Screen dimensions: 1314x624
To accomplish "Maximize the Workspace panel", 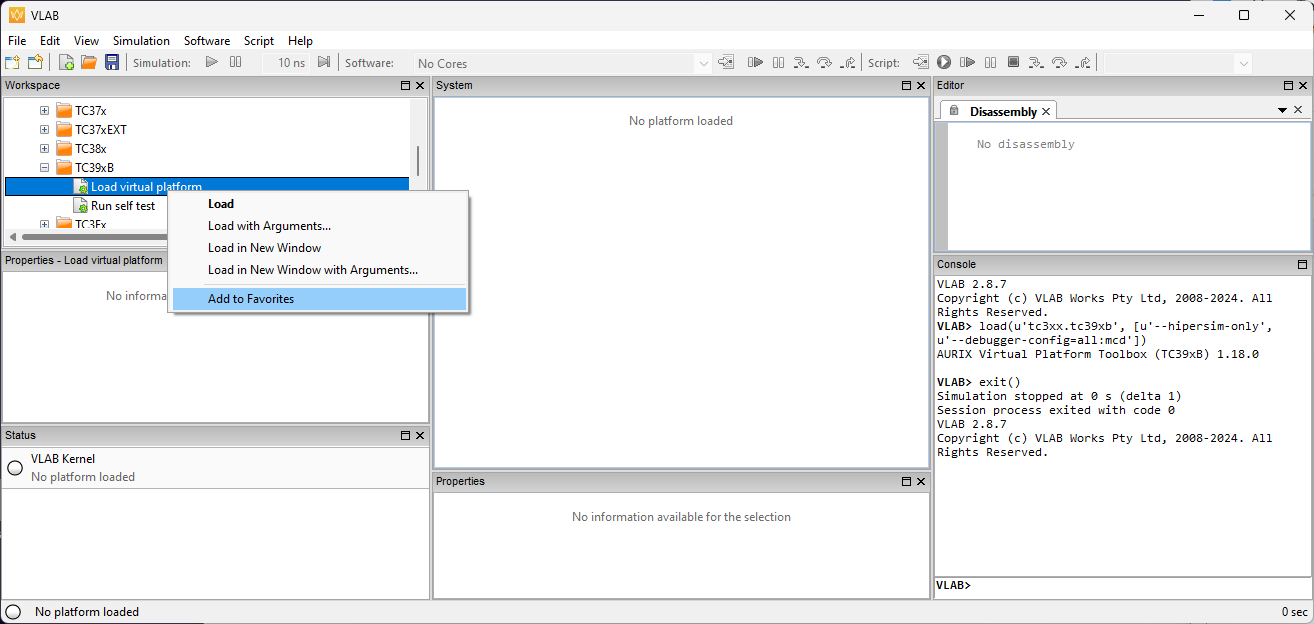I will 406,86.
